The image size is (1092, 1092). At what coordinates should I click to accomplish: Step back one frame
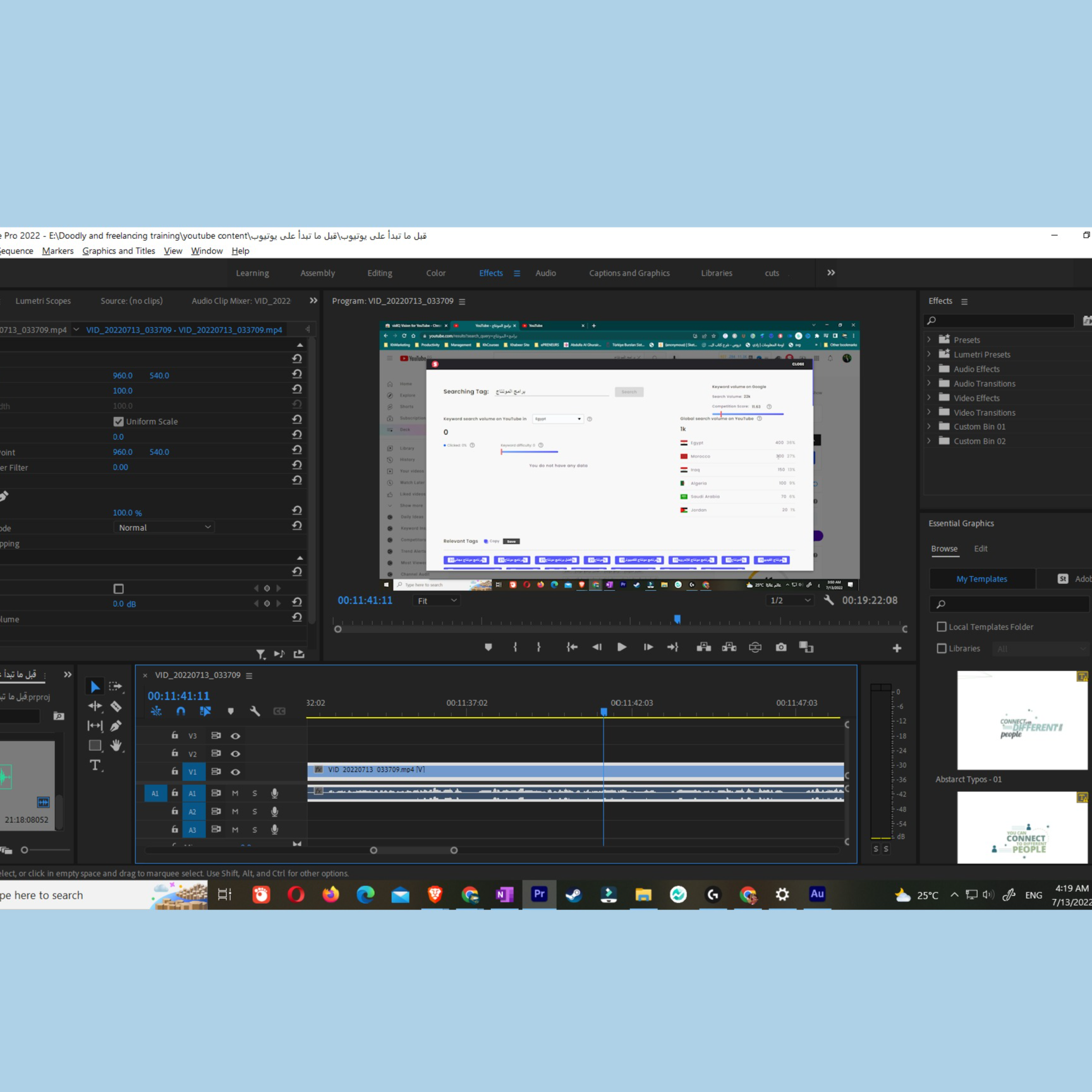597,647
